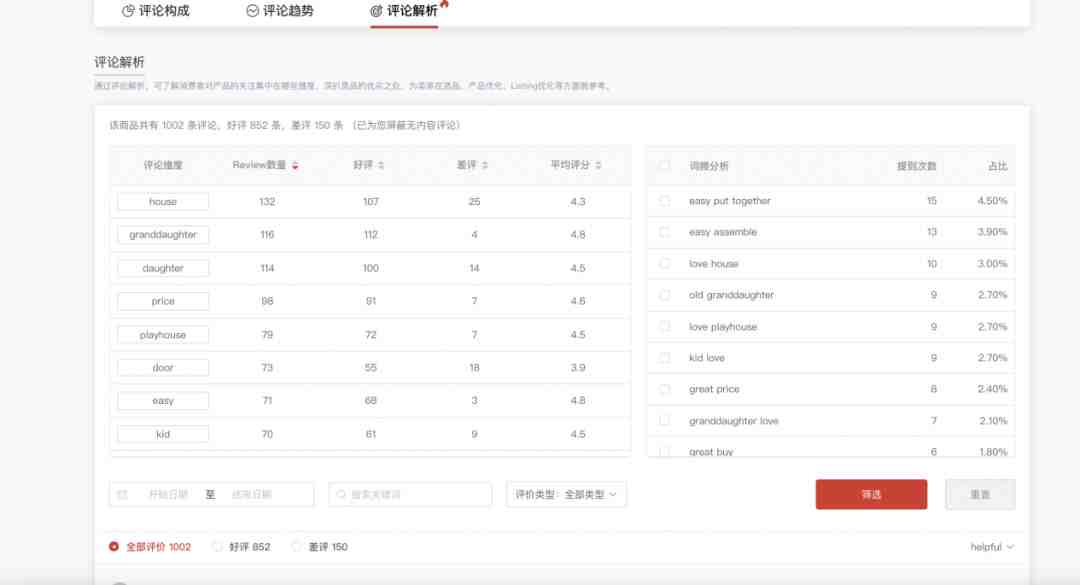The height and width of the screenshot is (585, 1080).
Task: Click 4.50% share of easy put together
Action: pos(992,201)
